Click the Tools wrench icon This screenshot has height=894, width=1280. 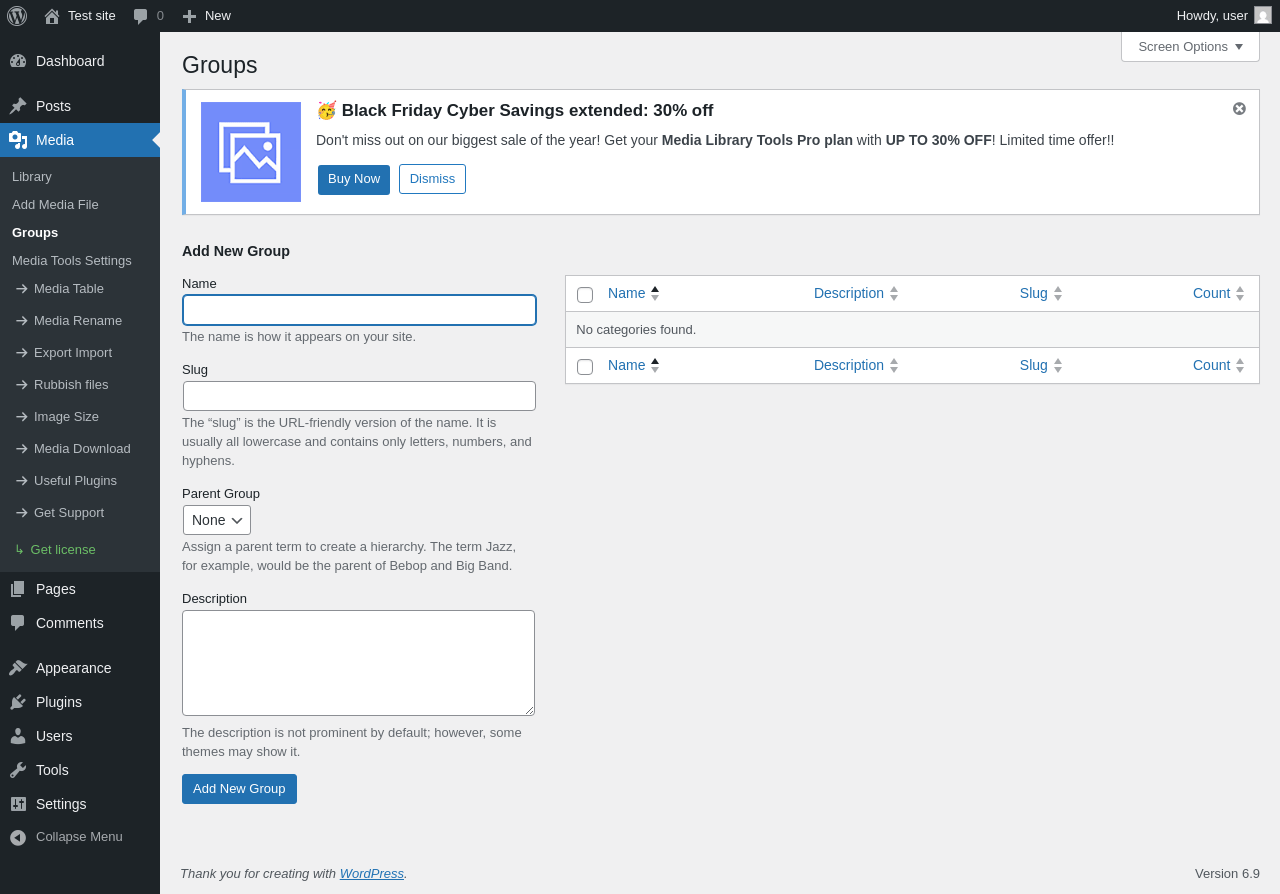tap(18, 770)
